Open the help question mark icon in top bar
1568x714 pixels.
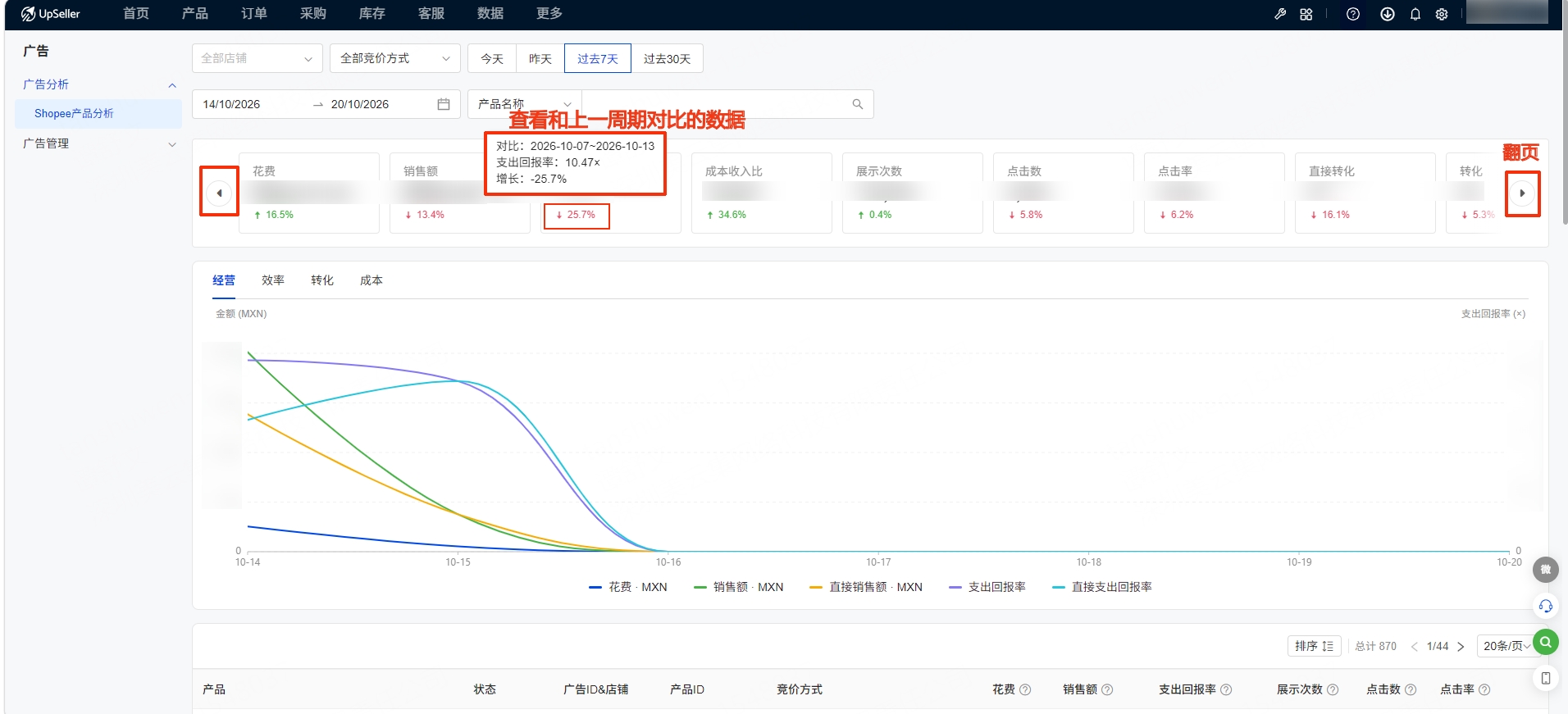pos(1353,14)
